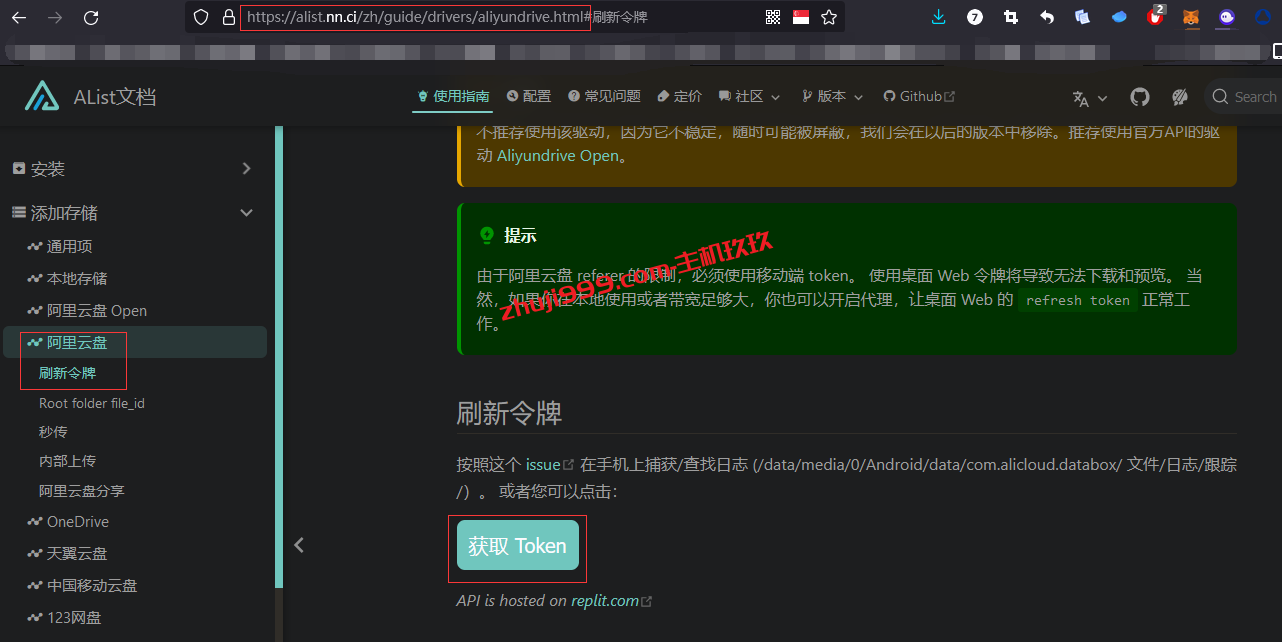Jump to 阿里云盘分享 sidebar heading
Image resolution: width=1282 pixels, height=642 pixels.
pyautogui.click(x=82, y=491)
